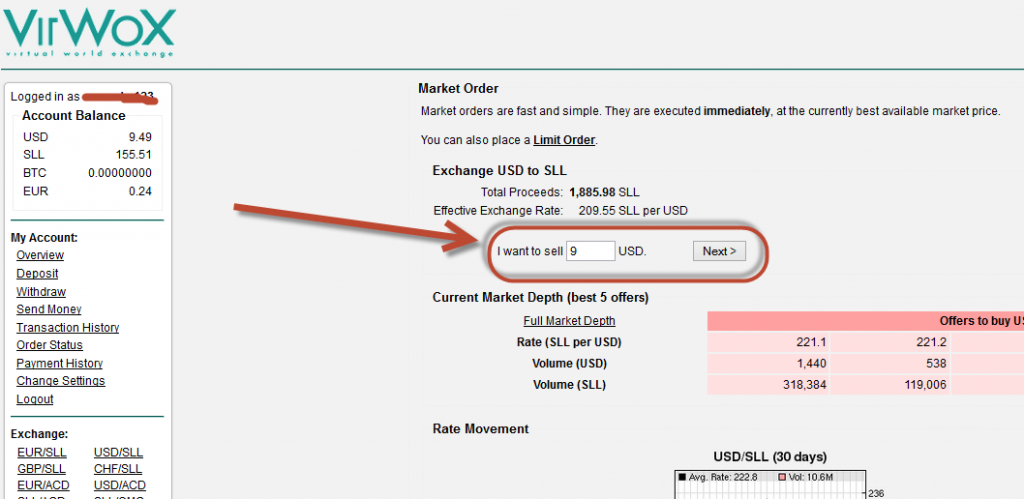Screen dimensions: 1024x499
Task: Click the EUR balance value 0.24
Action: [140, 191]
